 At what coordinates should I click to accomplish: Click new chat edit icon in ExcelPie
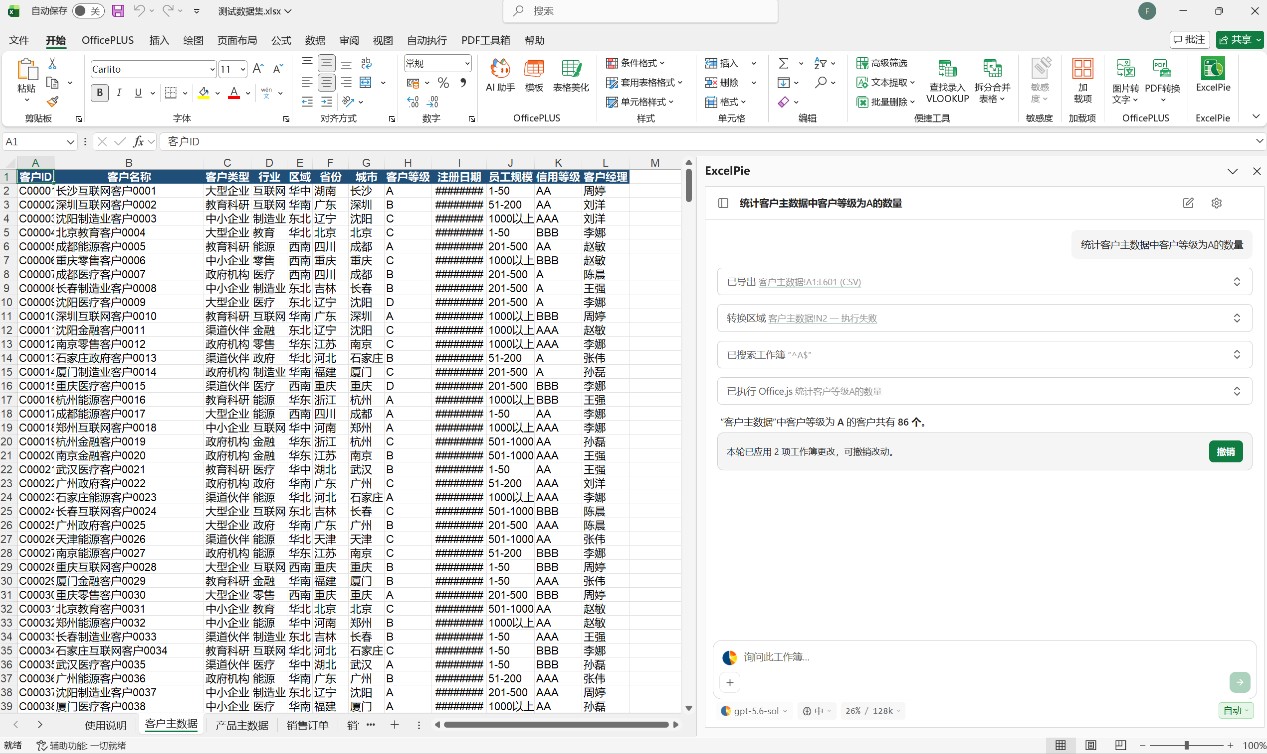(1188, 203)
